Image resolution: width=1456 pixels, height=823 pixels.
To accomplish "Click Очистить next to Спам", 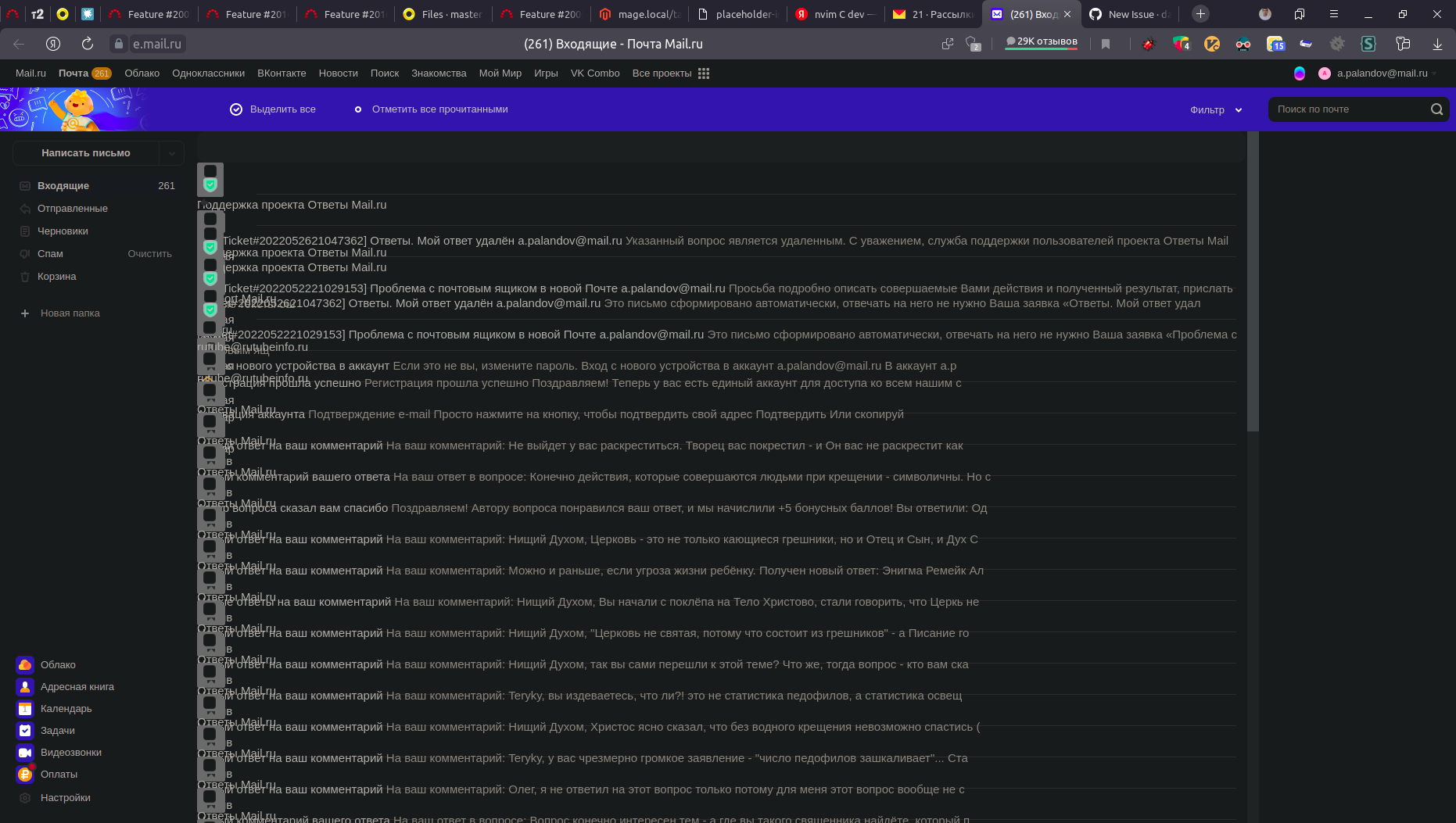I will click(149, 254).
